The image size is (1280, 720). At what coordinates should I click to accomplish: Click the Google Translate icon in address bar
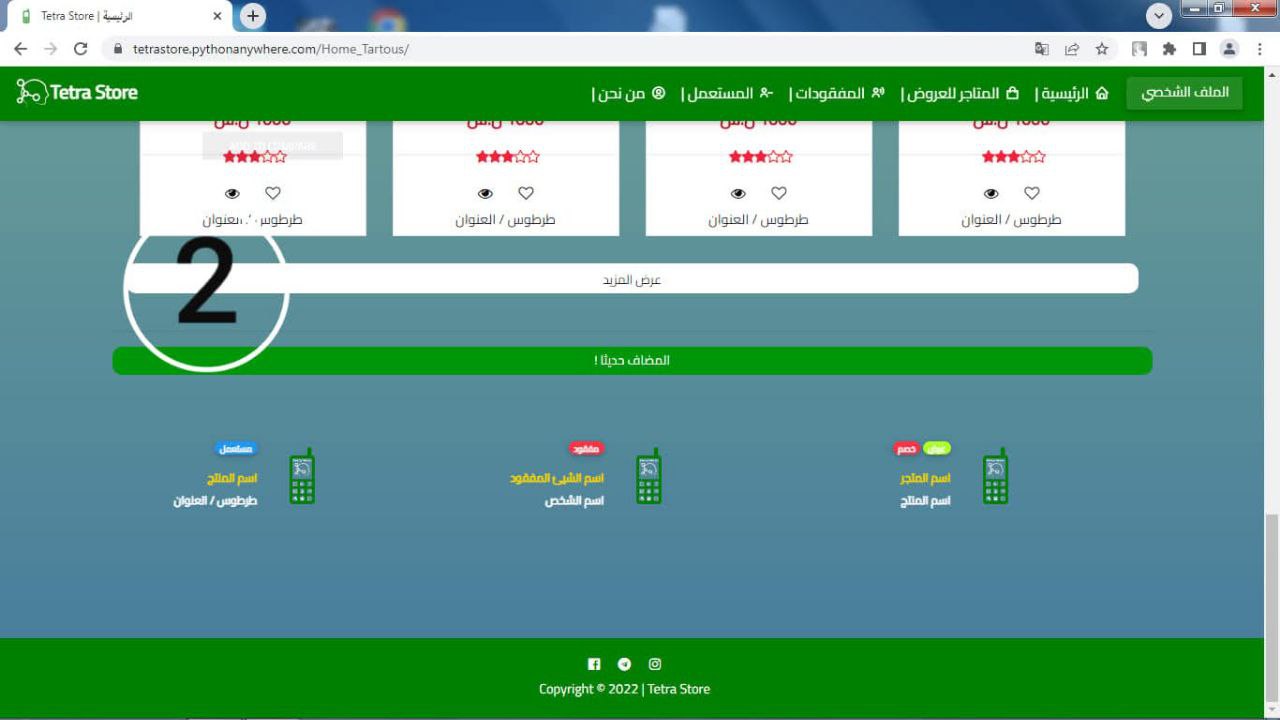[x=1042, y=49]
